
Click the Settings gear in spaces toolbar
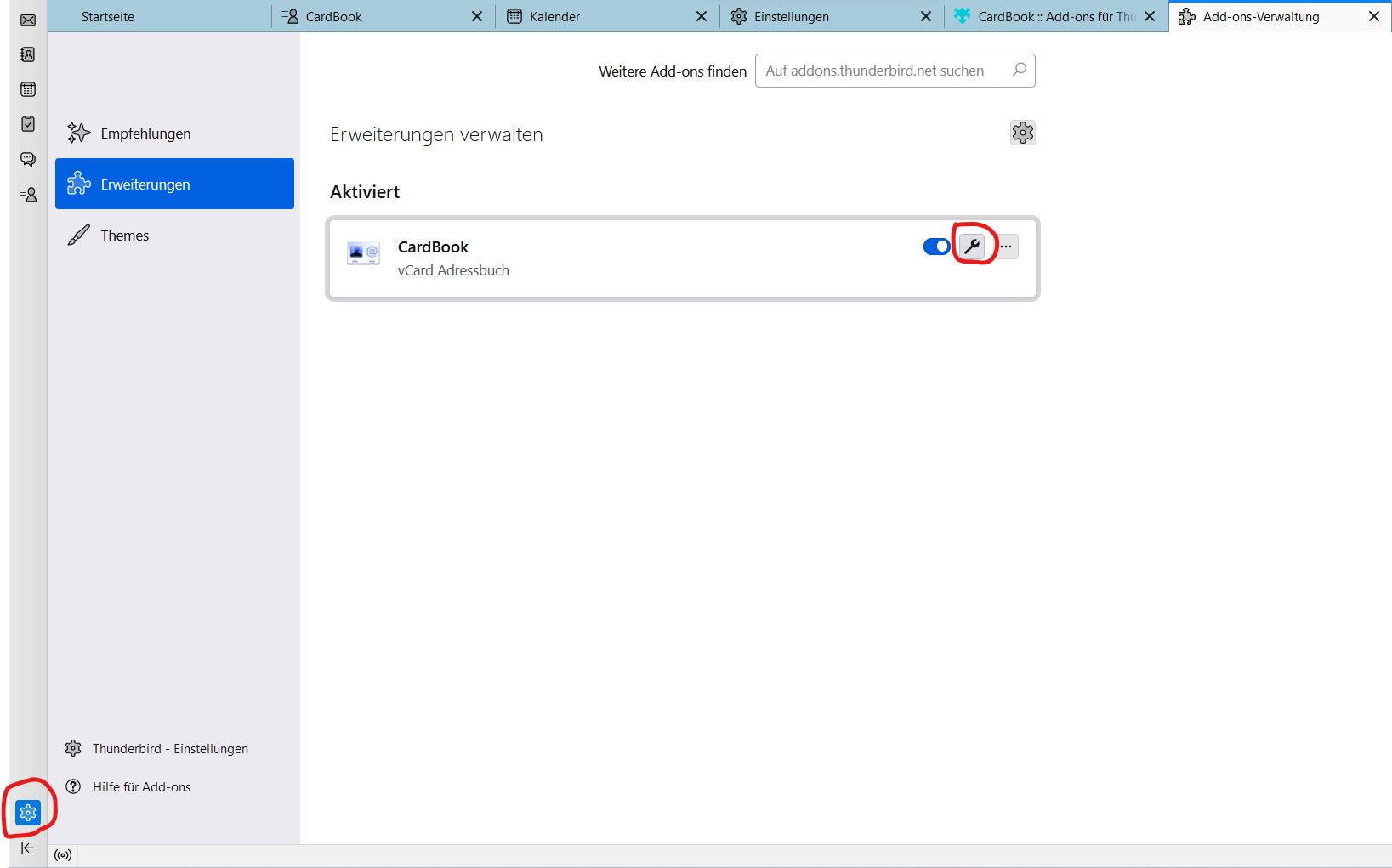coord(28,813)
